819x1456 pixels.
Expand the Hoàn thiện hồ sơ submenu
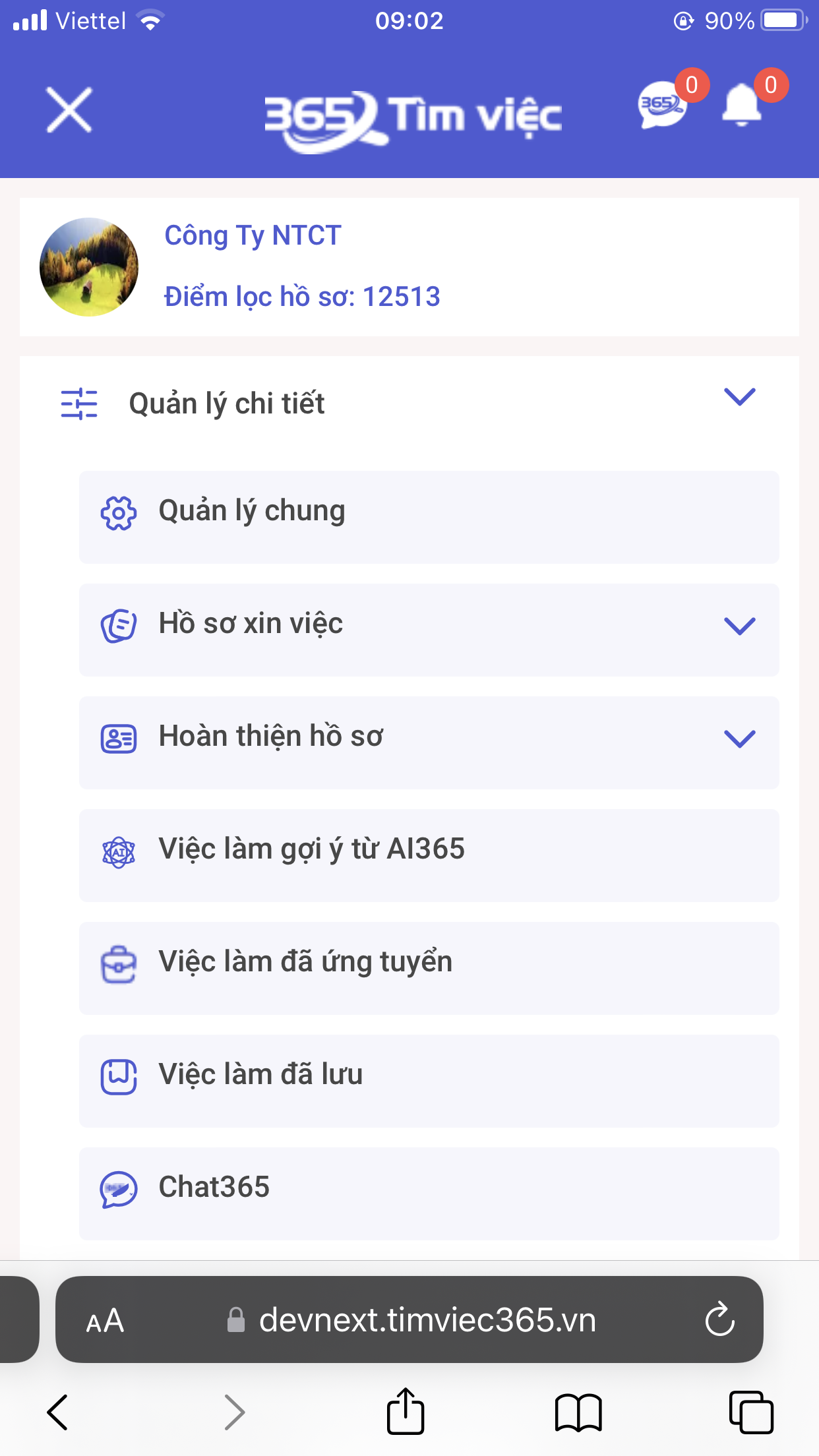point(740,739)
